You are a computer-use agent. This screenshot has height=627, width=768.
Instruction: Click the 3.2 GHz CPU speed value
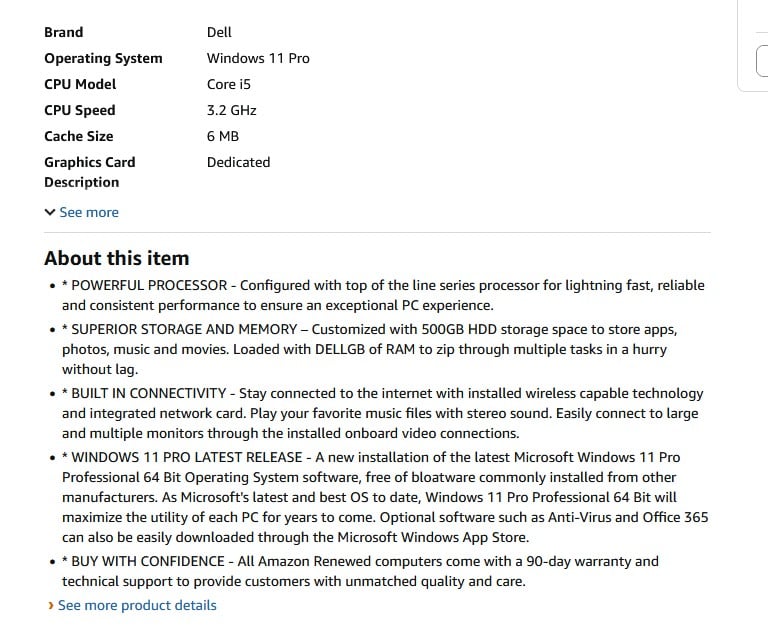coord(232,110)
